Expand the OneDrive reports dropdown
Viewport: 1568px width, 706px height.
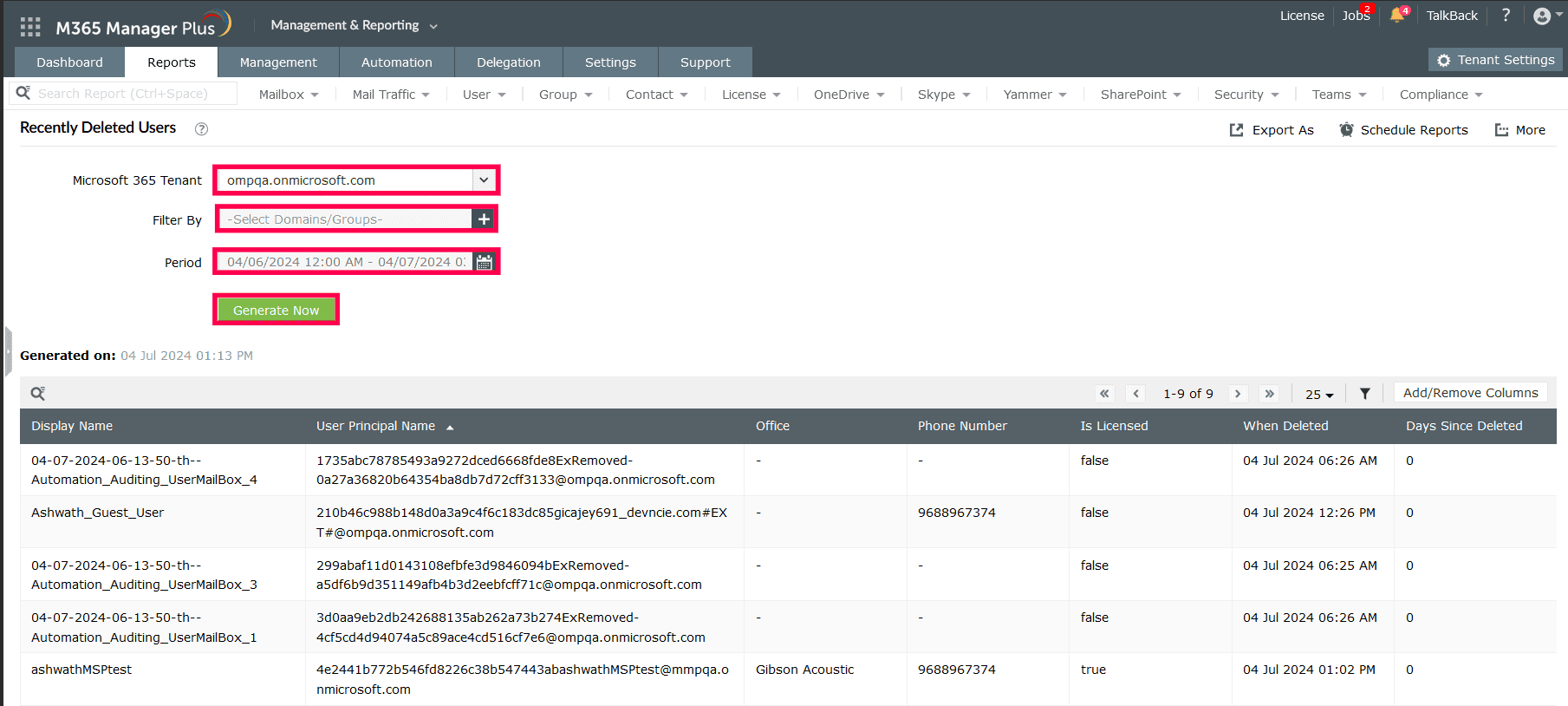pos(849,95)
